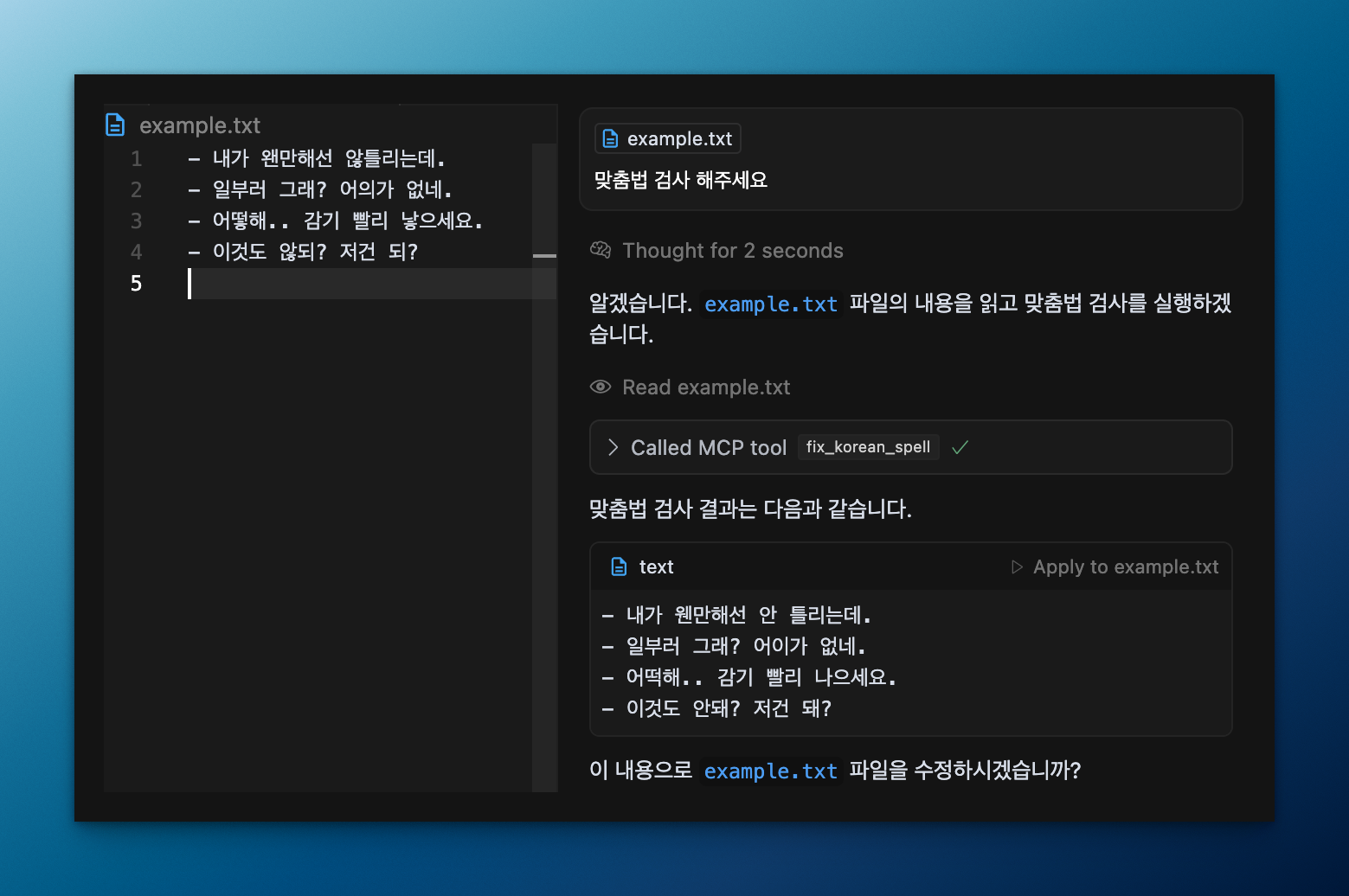Click the document icon on the example.txt attachment chip
Screen dimensions: 1349x896
tap(611, 138)
